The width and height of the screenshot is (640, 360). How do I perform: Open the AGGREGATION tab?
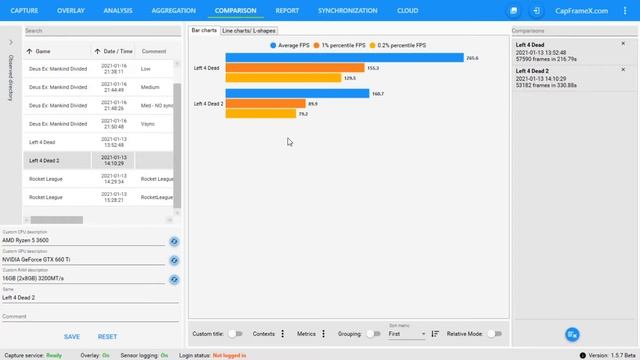click(x=173, y=11)
